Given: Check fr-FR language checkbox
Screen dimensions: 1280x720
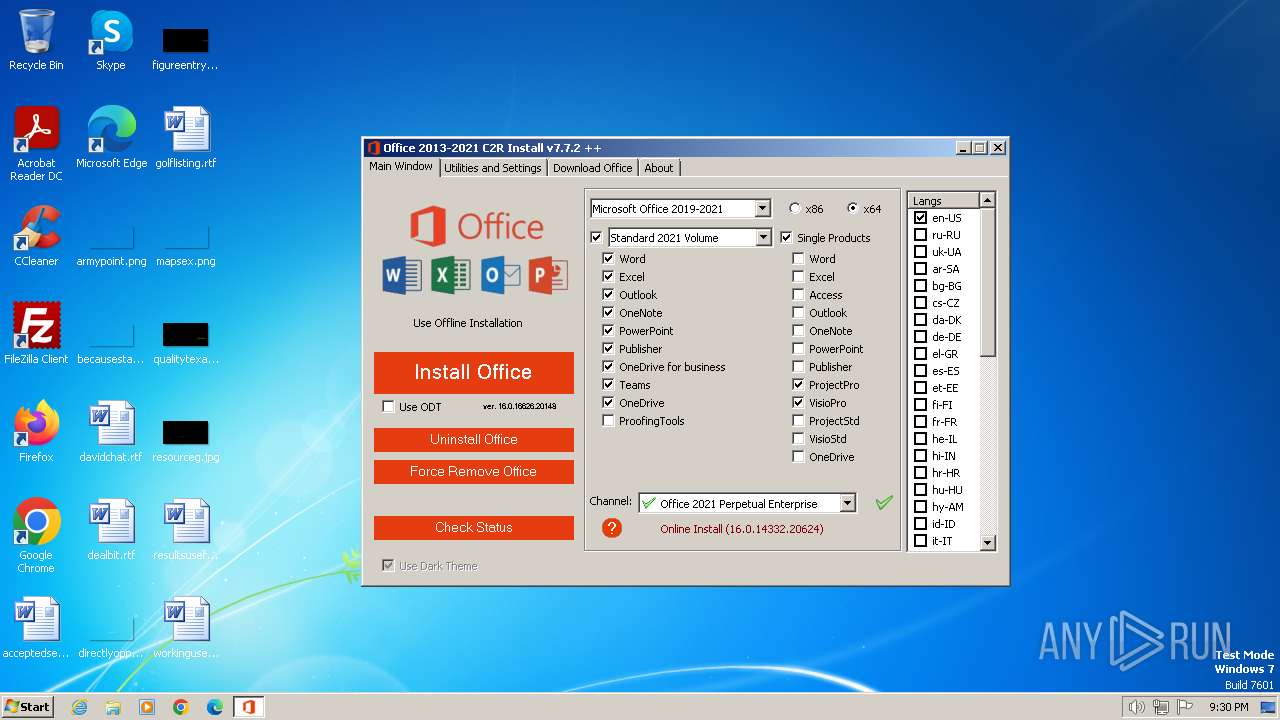Looking at the screenshot, I should point(920,422).
